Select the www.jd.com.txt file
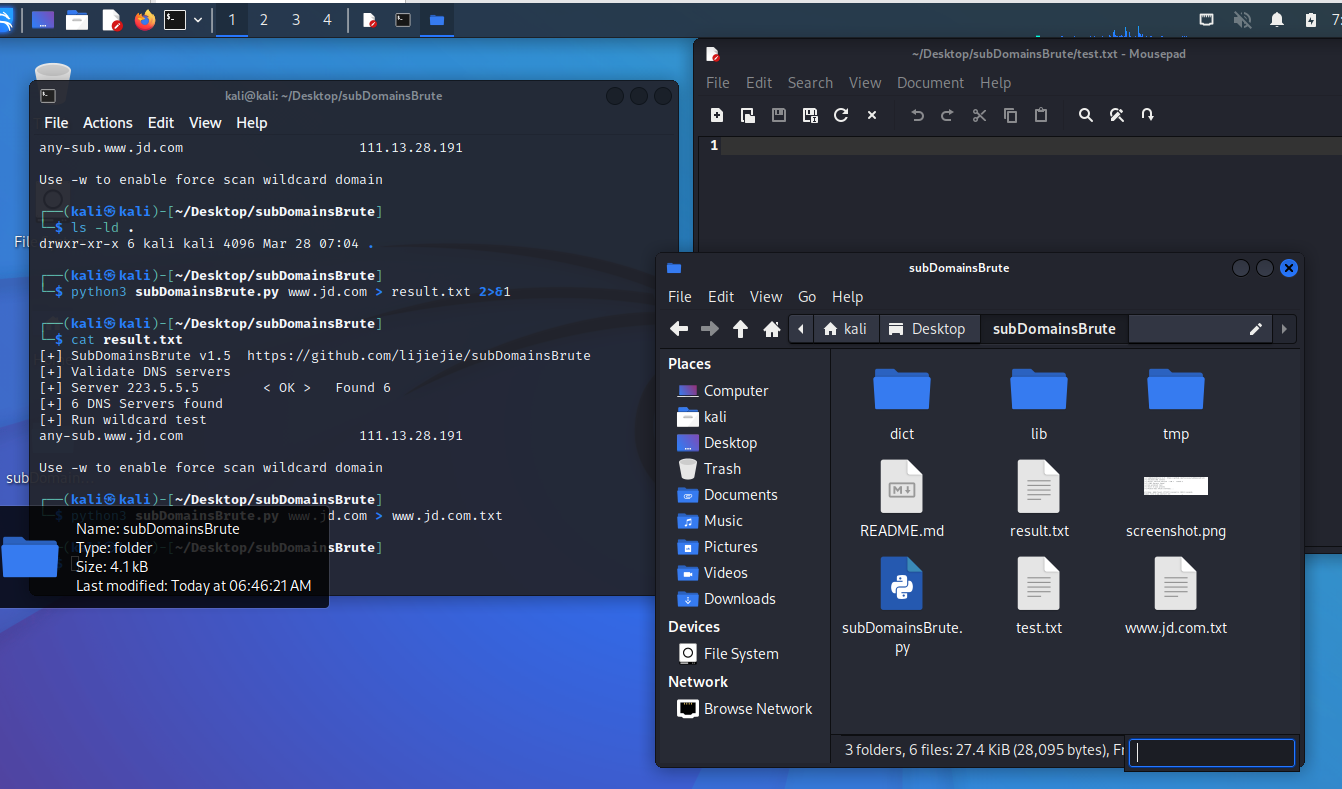The width and height of the screenshot is (1342, 789). pyautogui.click(x=1176, y=583)
